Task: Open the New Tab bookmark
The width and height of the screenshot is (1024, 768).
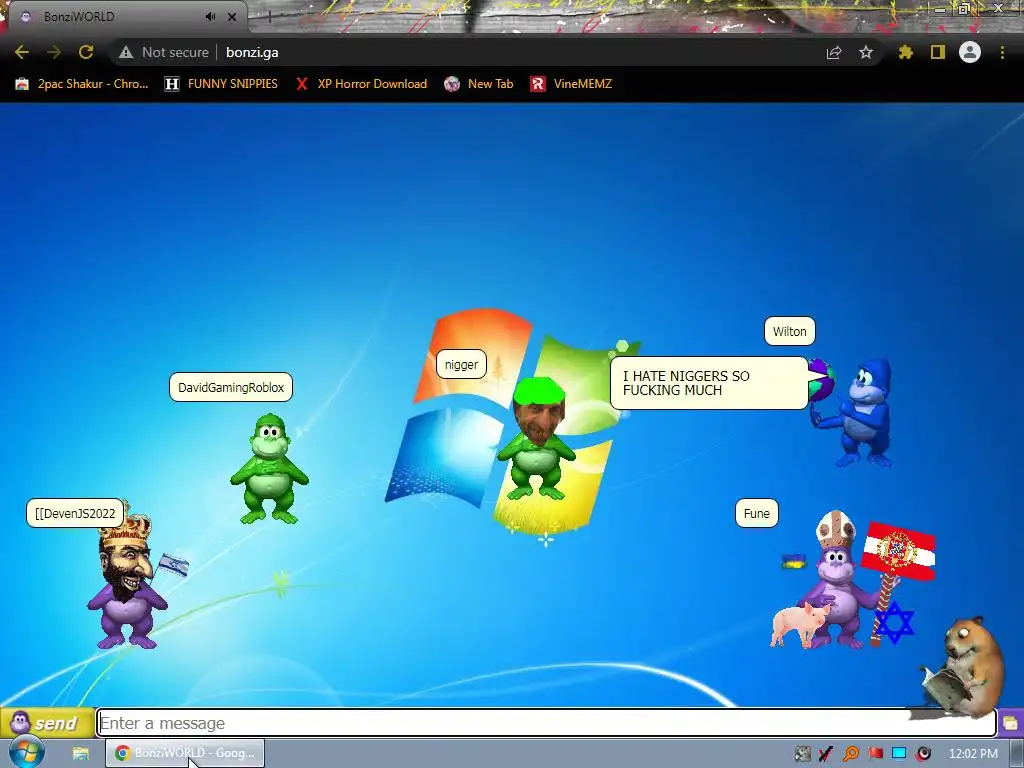Action: point(479,84)
